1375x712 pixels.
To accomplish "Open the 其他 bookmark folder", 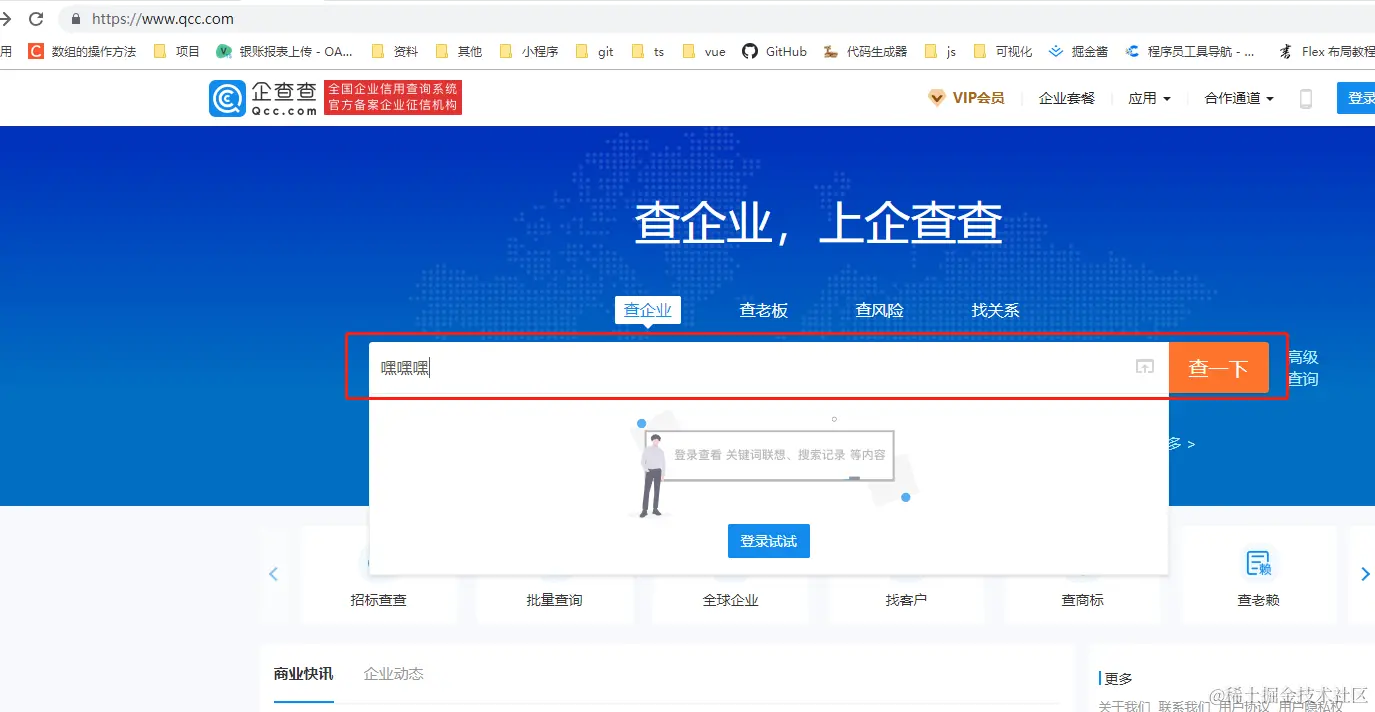I will [x=459, y=51].
